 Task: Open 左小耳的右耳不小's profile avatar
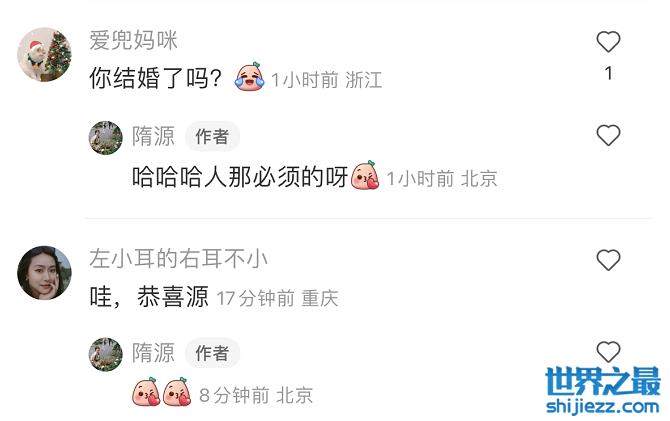(x=44, y=273)
